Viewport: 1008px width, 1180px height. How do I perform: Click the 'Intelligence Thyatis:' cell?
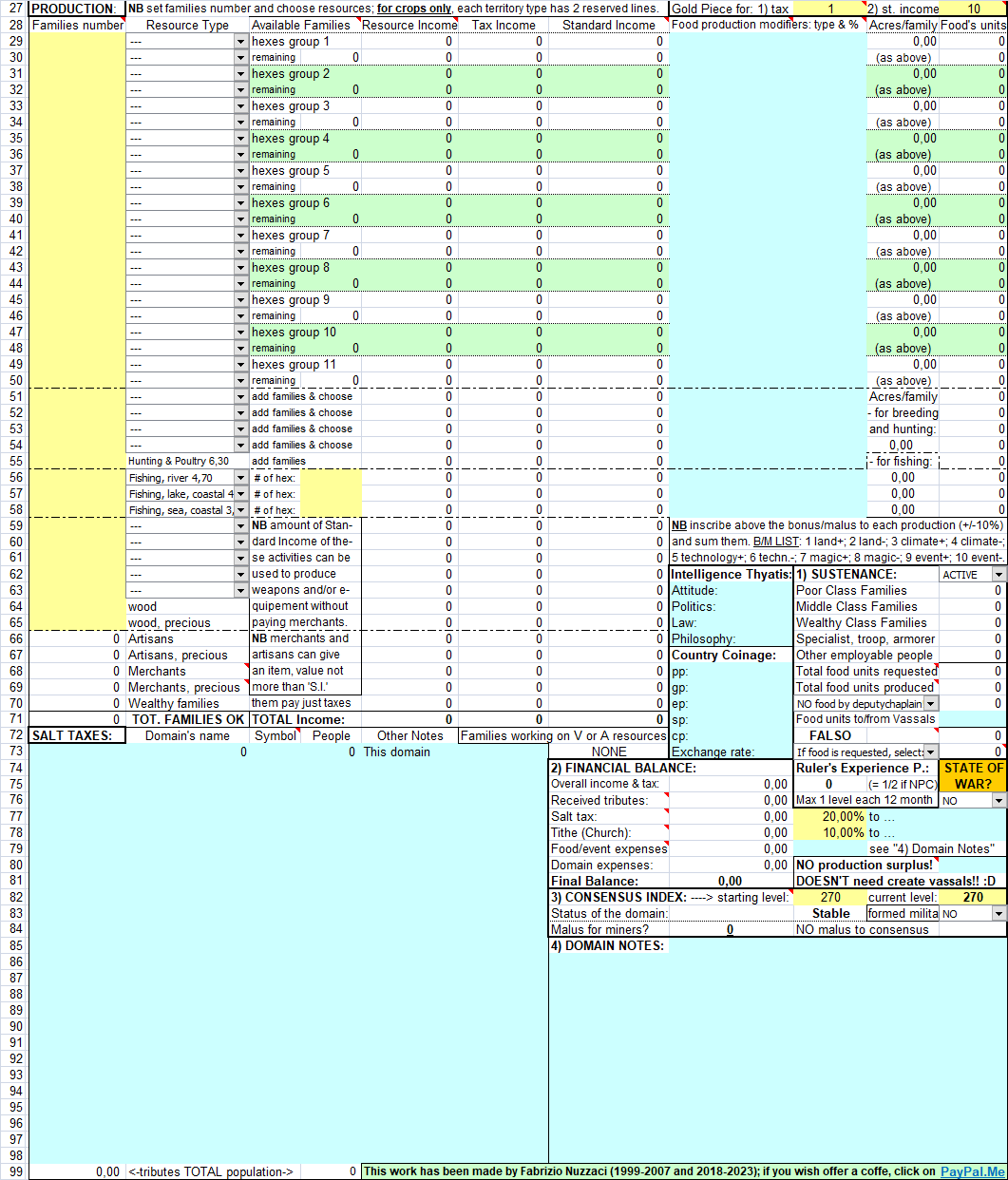(731, 575)
